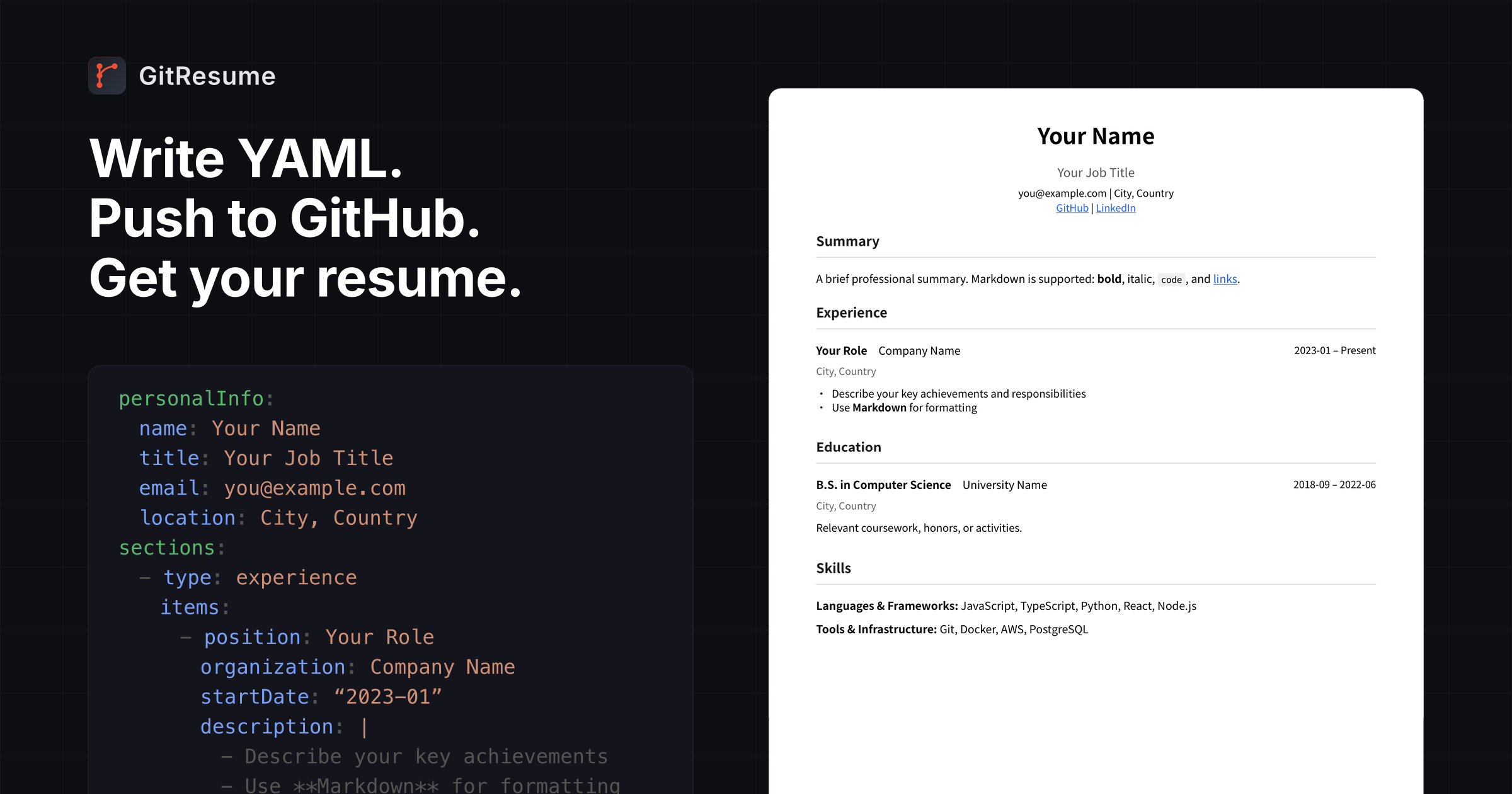
Task: Click the headline "Write YAML."
Action: pyautogui.click(x=245, y=158)
